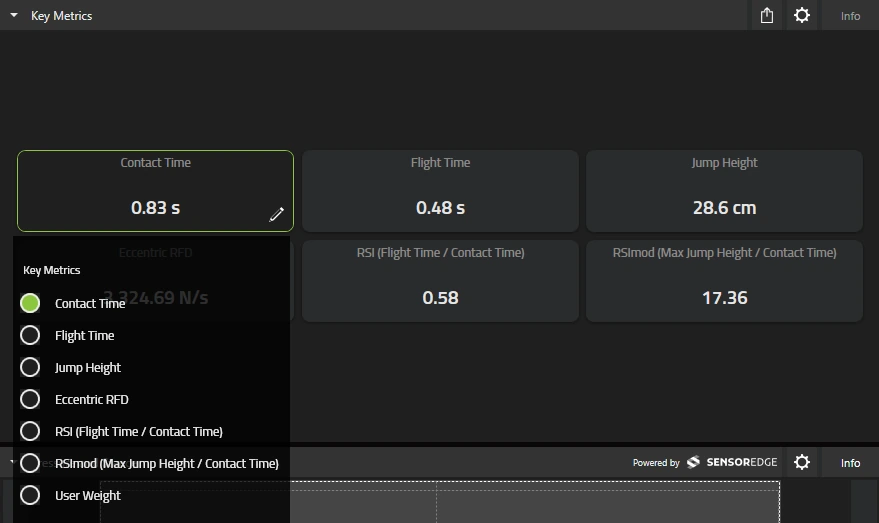
Task: Click the SensorEdge logo
Action: pyautogui.click(x=732, y=462)
